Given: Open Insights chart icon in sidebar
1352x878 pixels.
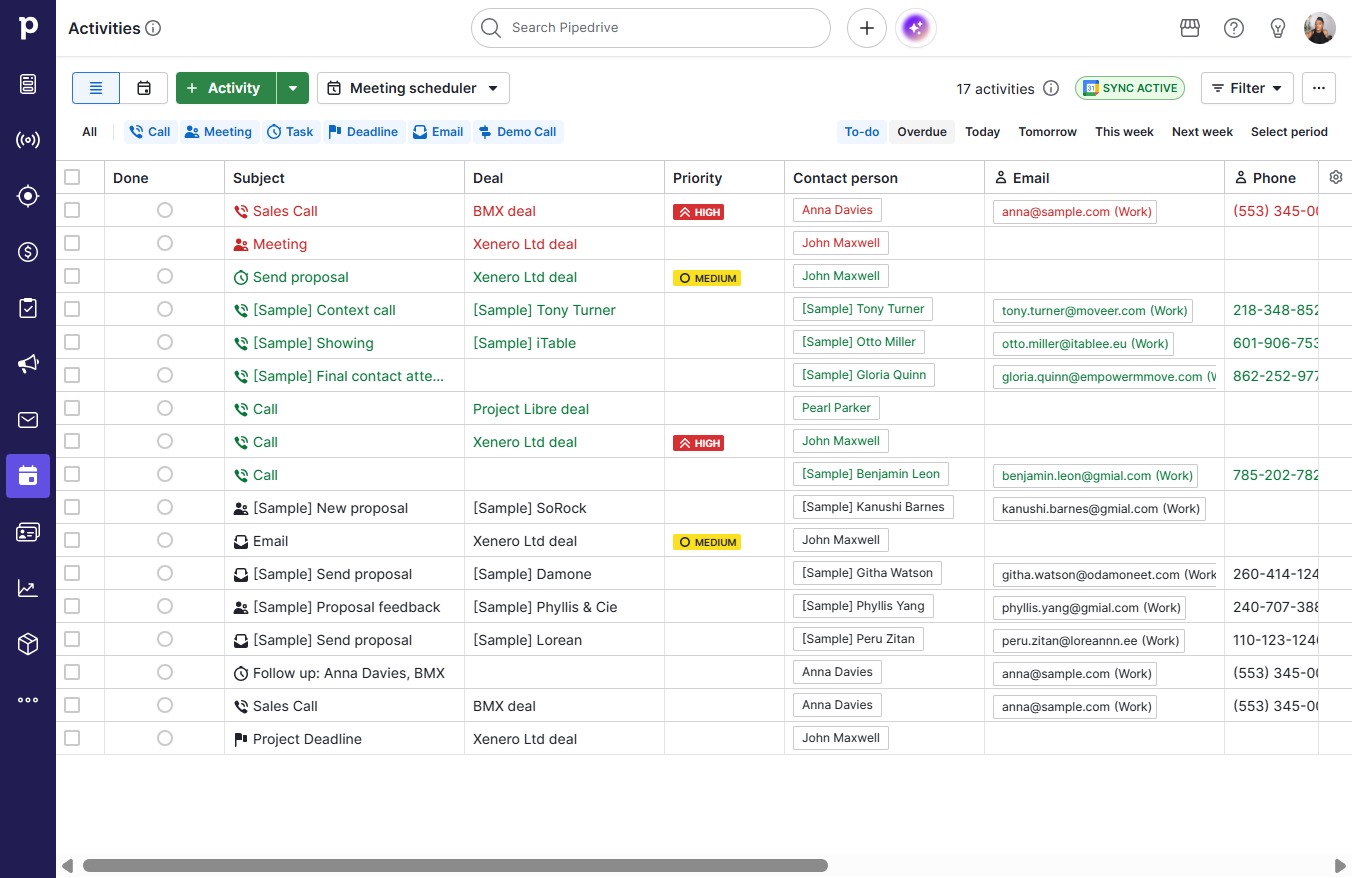Looking at the screenshot, I should click(x=28, y=588).
